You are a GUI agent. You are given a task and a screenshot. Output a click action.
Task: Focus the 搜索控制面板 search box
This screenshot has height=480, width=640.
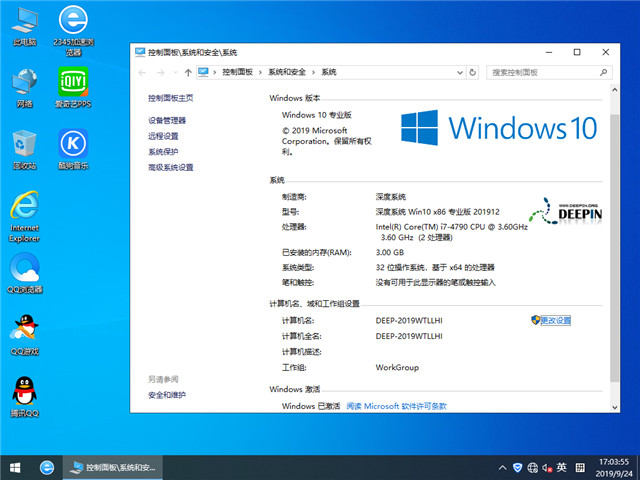pyautogui.click(x=549, y=73)
